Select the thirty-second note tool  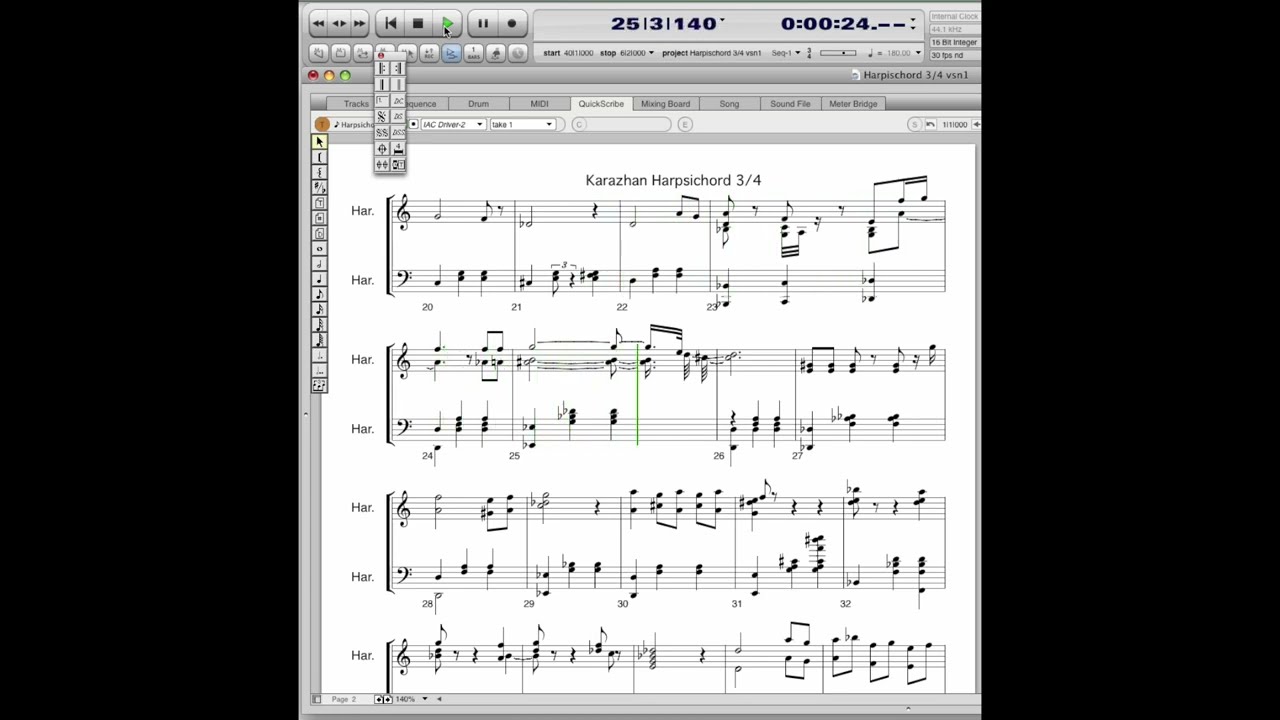319,324
